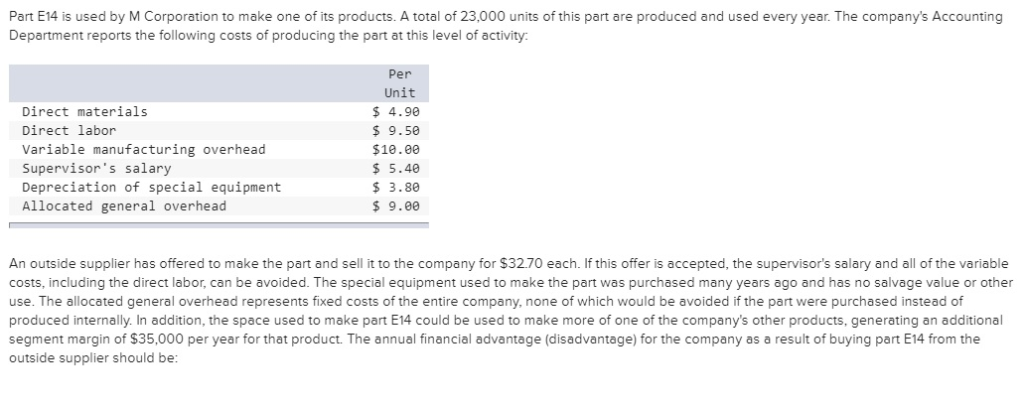Image resolution: width=1024 pixels, height=409 pixels.
Task: Click the phrase 'outside supplier should be:'
Action: click(93, 359)
